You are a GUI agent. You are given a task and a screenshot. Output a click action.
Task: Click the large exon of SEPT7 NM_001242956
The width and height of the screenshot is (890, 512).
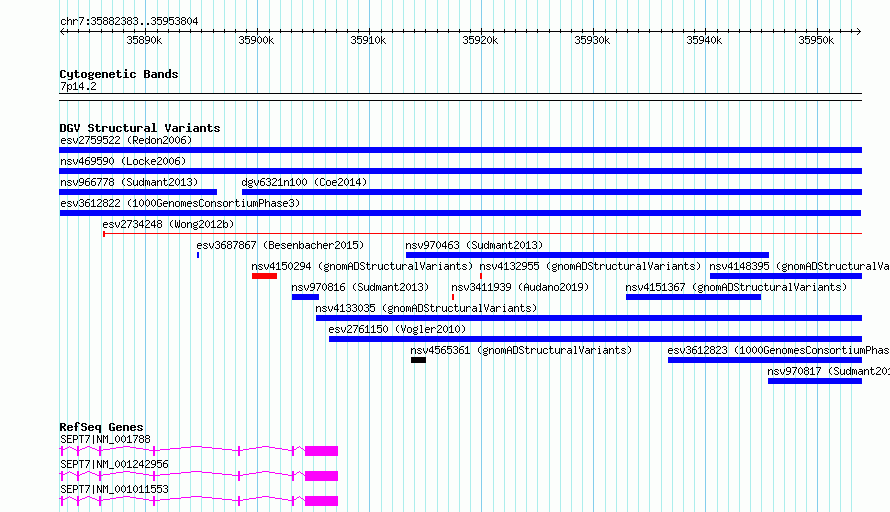click(x=321, y=476)
